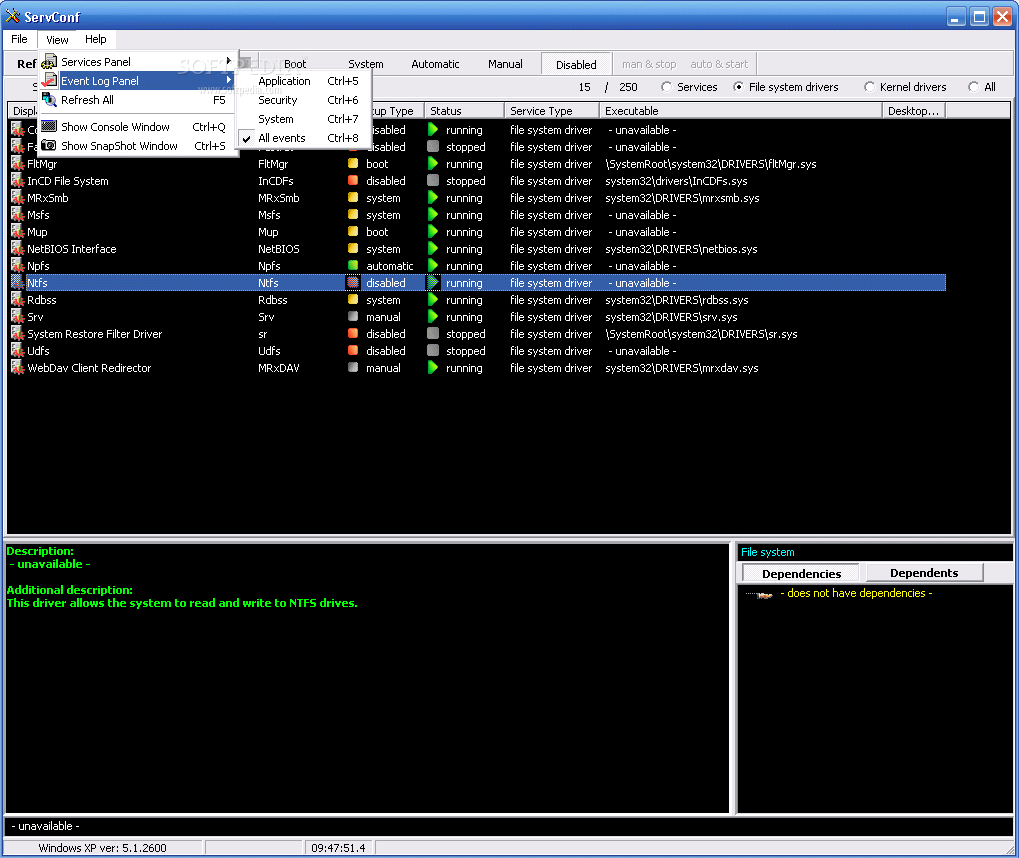Click the yellow system startup swatch for MRxSmb
This screenshot has height=858, width=1019.
click(x=353, y=197)
